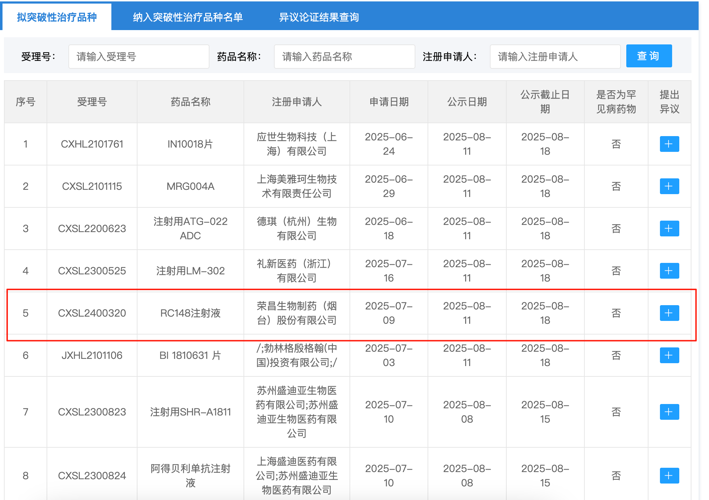Click the application date 2025-06-24
This screenshot has height=500, width=709.
pyautogui.click(x=389, y=144)
